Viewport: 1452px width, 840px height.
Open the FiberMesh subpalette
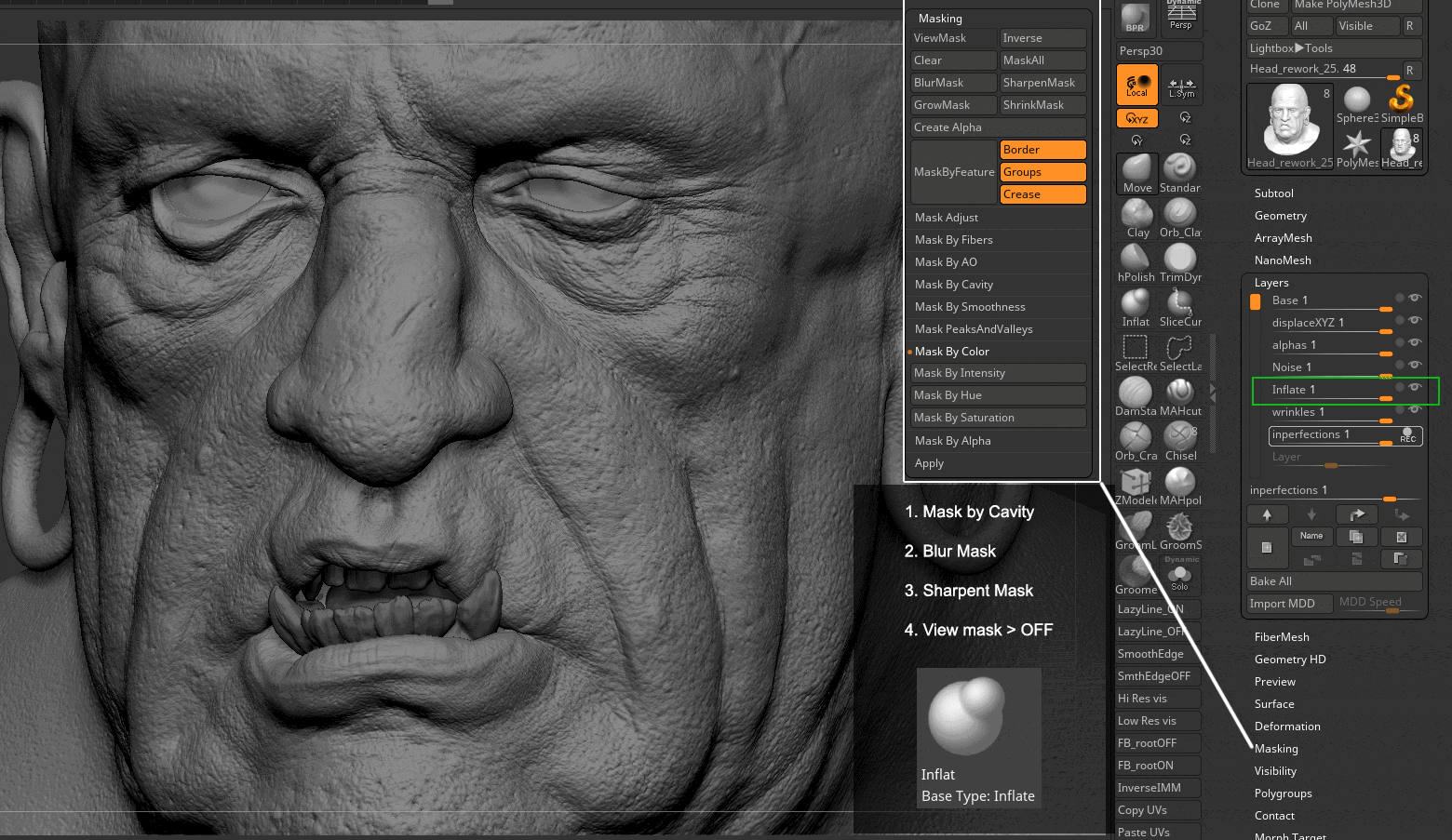[1282, 637]
